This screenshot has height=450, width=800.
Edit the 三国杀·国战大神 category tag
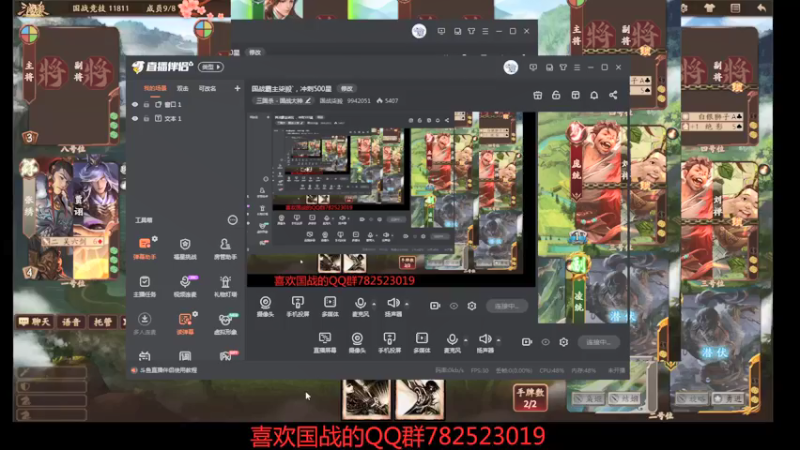(283, 101)
